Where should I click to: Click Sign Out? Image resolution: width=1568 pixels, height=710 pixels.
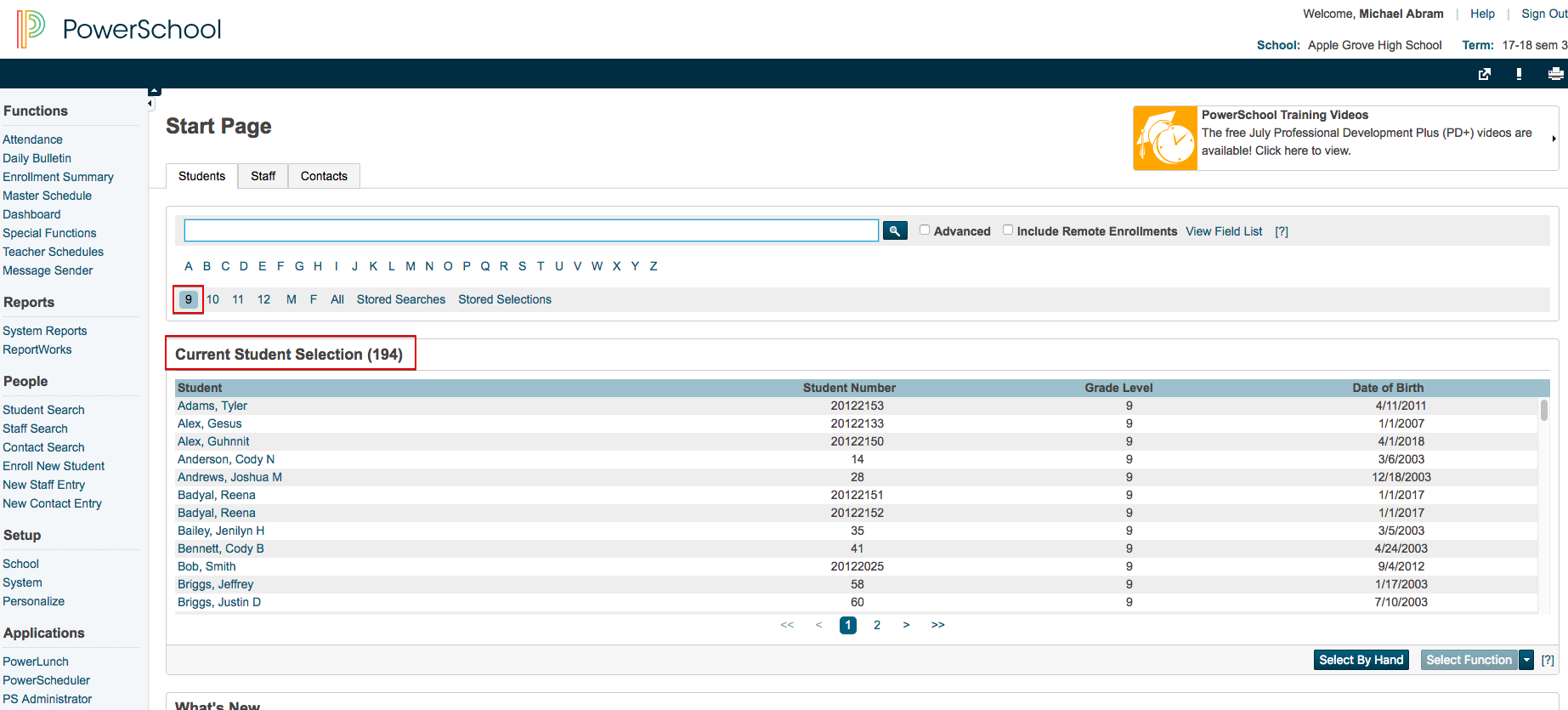1544,14
